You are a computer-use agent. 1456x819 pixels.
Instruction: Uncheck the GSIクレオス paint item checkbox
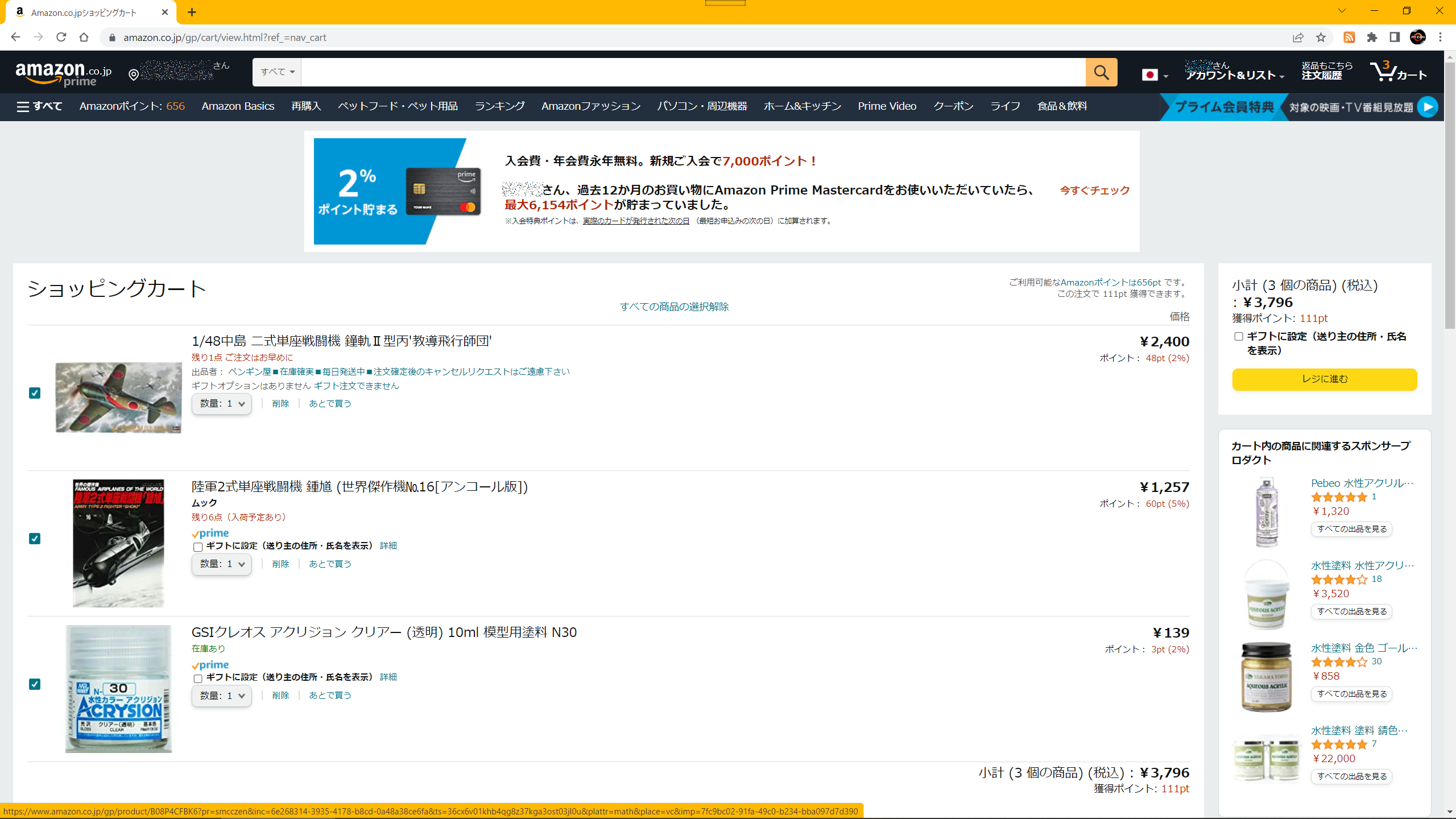coord(35,684)
